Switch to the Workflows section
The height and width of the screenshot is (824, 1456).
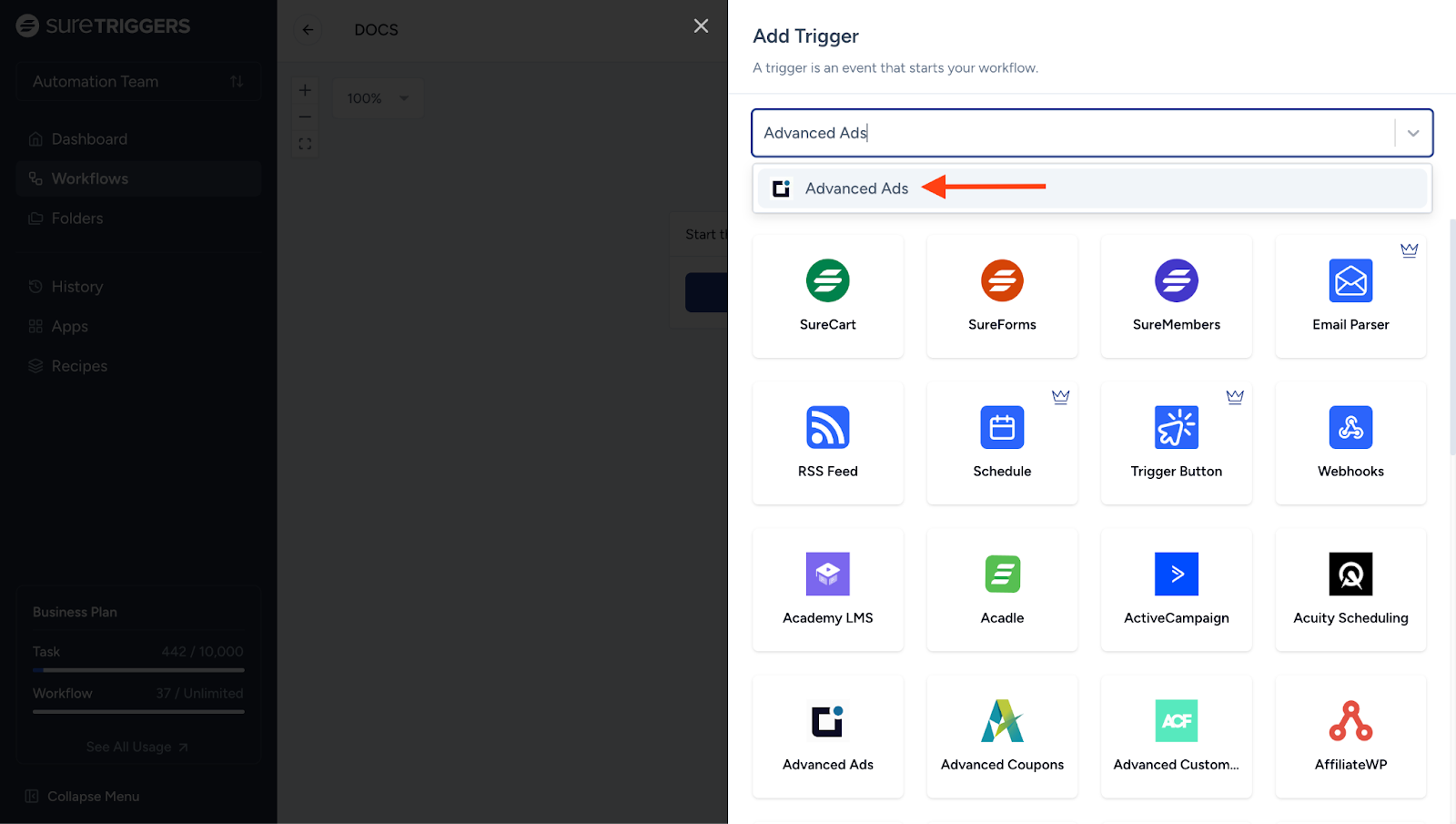click(x=90, y=178)
